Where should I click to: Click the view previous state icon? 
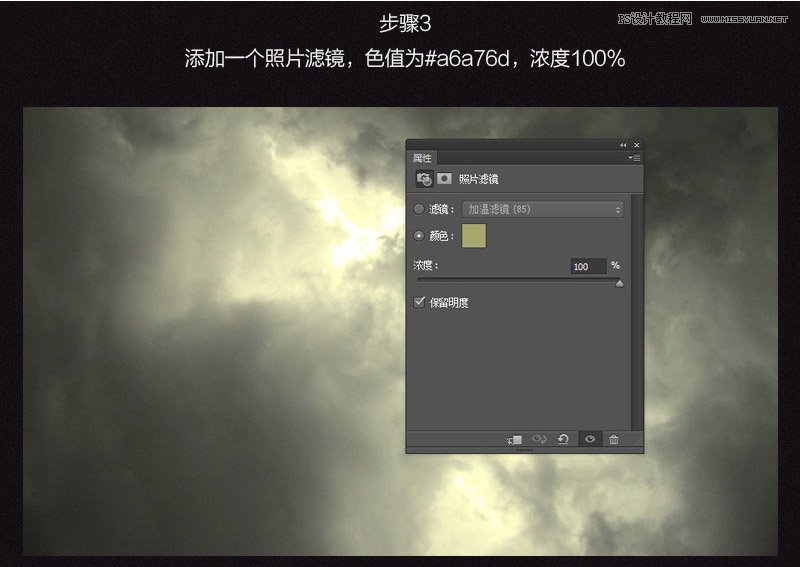pyautogui.click(x=539, y=439)
